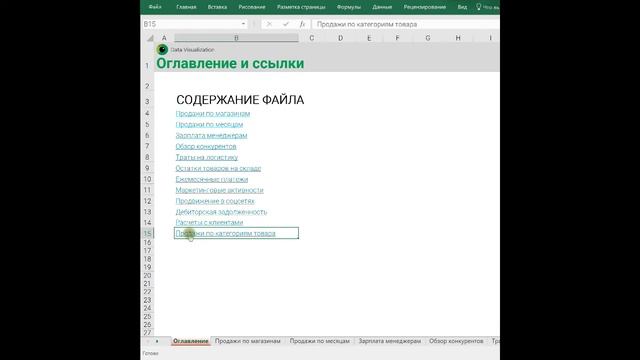The image size is (640, 360).
Task: Click the Enter checkmark formula bar icon
Action: 286,24
